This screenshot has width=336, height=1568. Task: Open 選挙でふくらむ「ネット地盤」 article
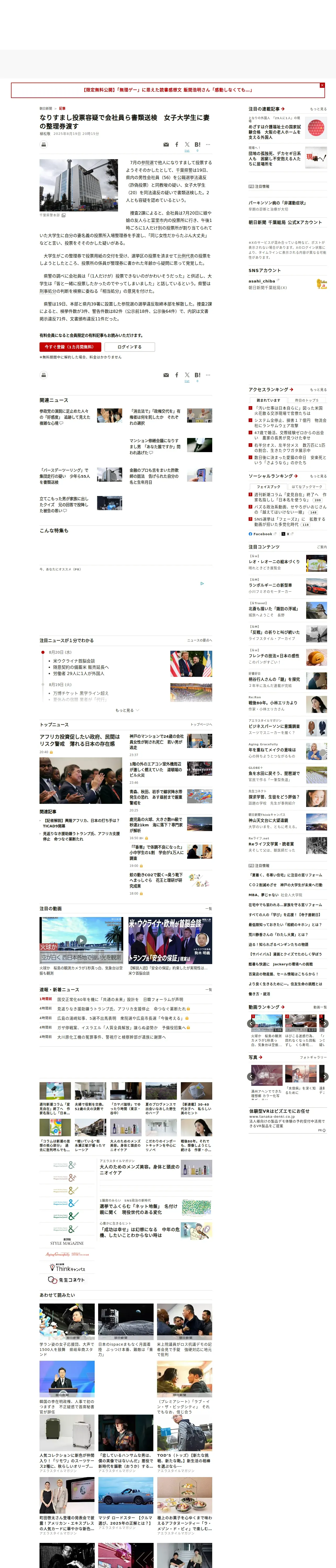point(139,1209)
